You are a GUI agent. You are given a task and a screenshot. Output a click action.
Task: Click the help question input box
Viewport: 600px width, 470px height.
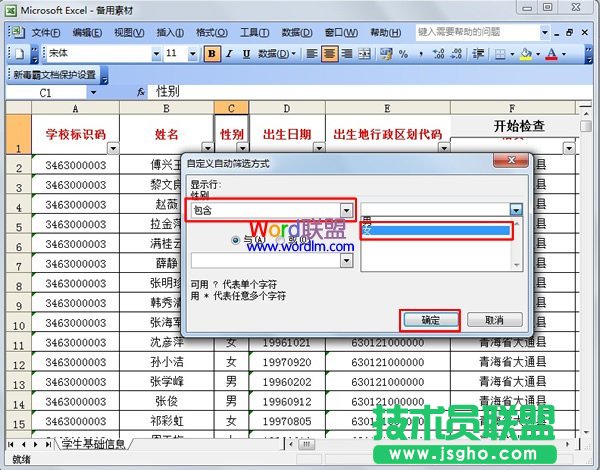(477, 32)
